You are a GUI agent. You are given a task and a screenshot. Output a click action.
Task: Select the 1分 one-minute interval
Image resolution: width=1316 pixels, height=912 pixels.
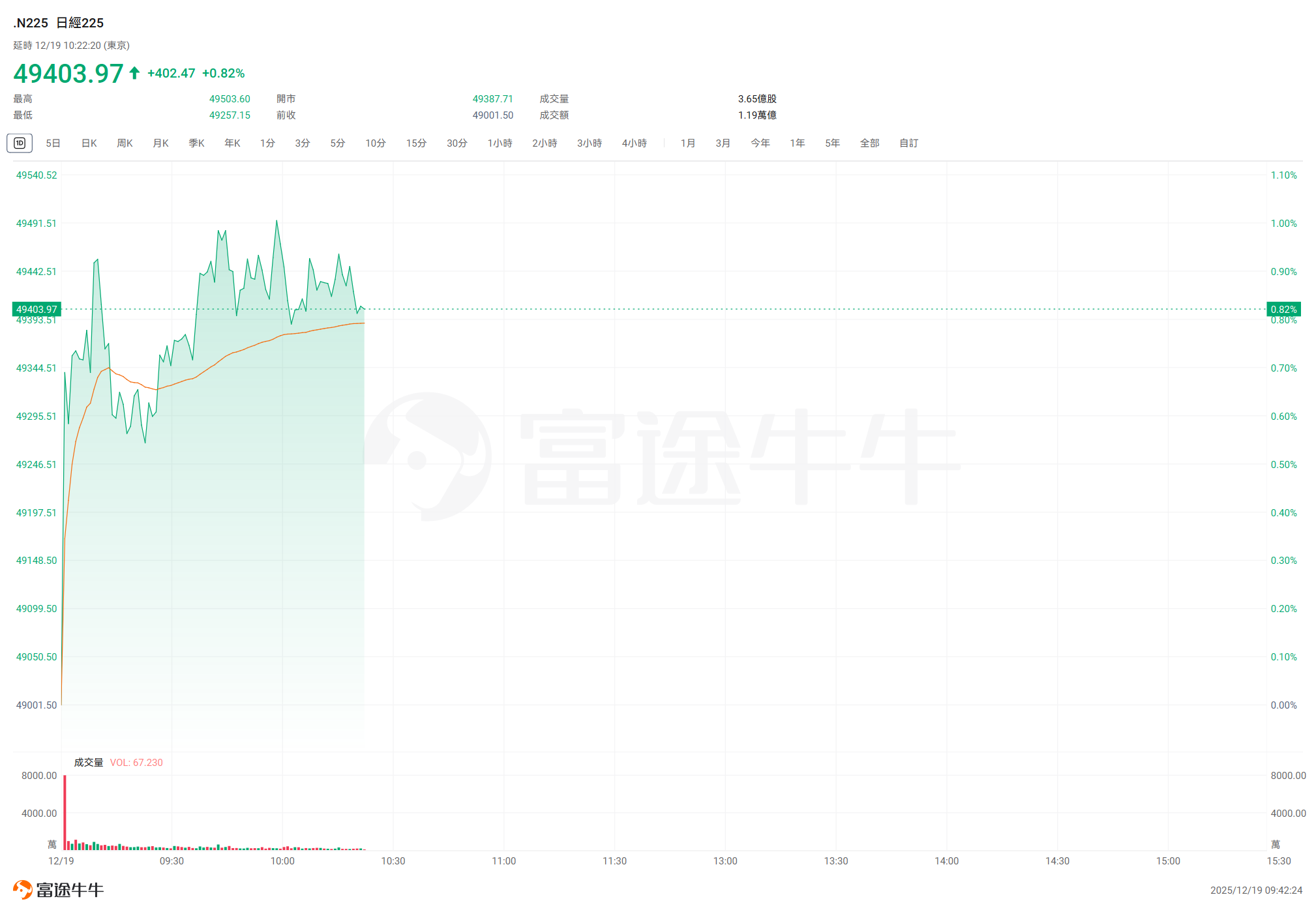click(x=267, y=143)
